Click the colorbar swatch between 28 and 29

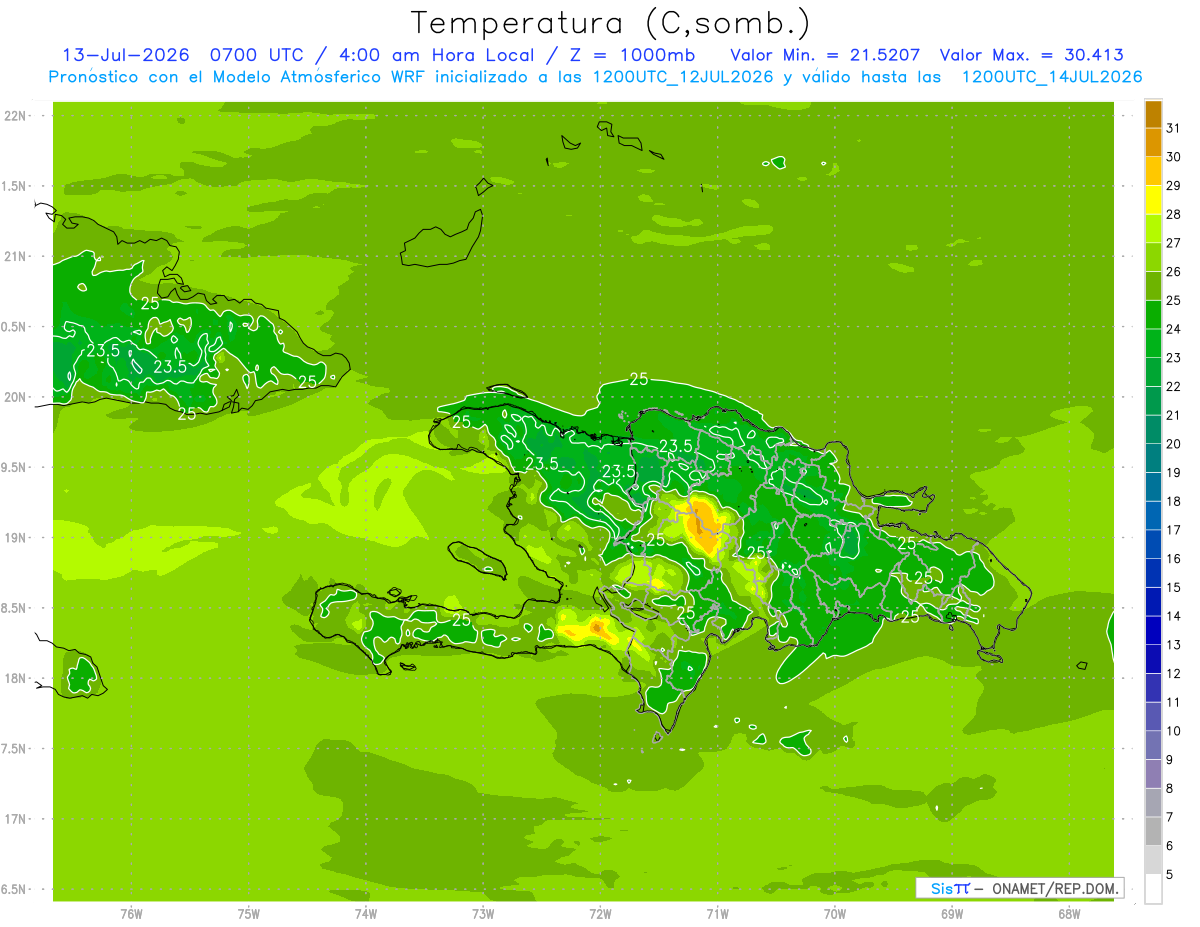click(1153, 200)
